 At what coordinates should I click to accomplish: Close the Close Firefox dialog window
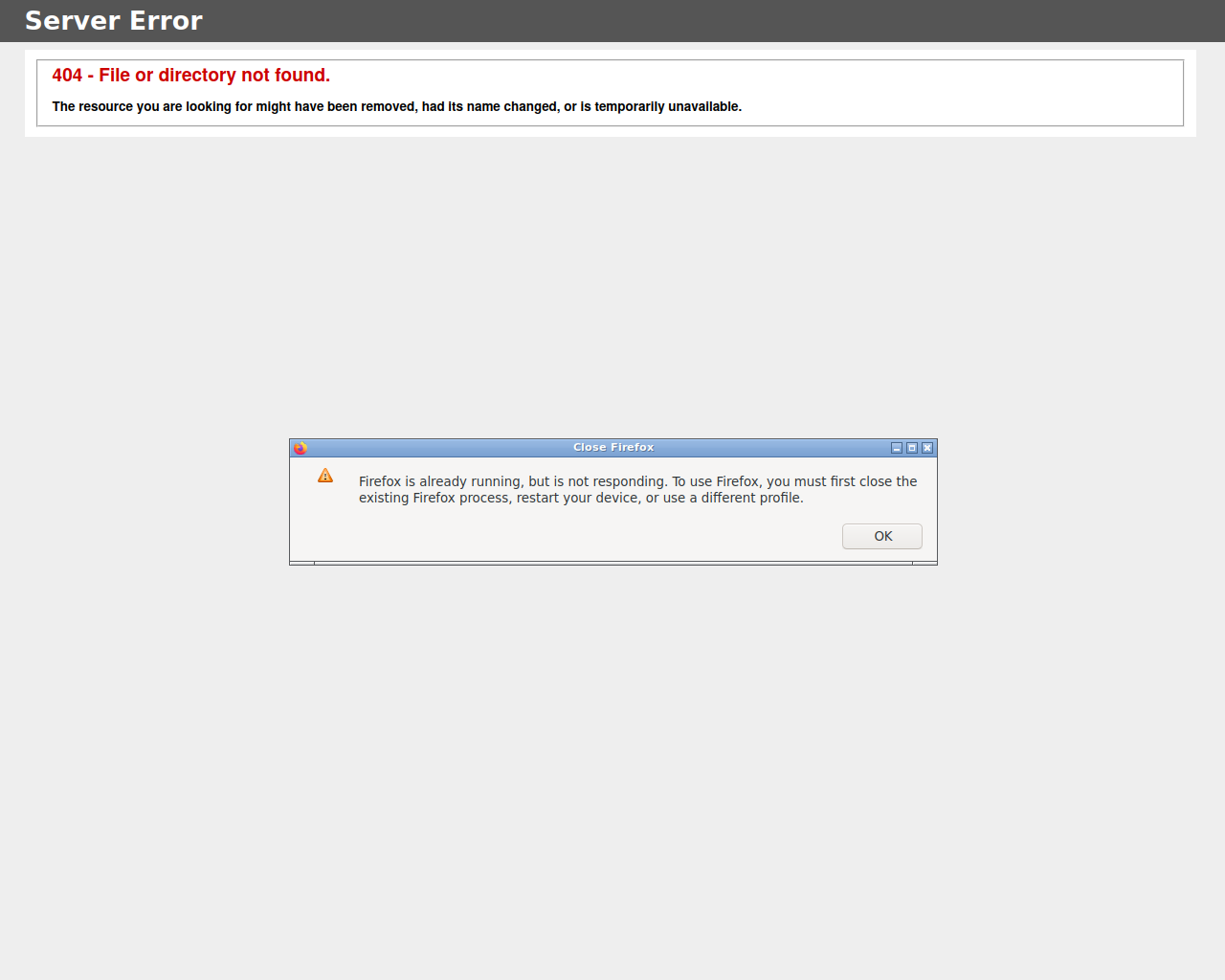(x=927, y=448)
